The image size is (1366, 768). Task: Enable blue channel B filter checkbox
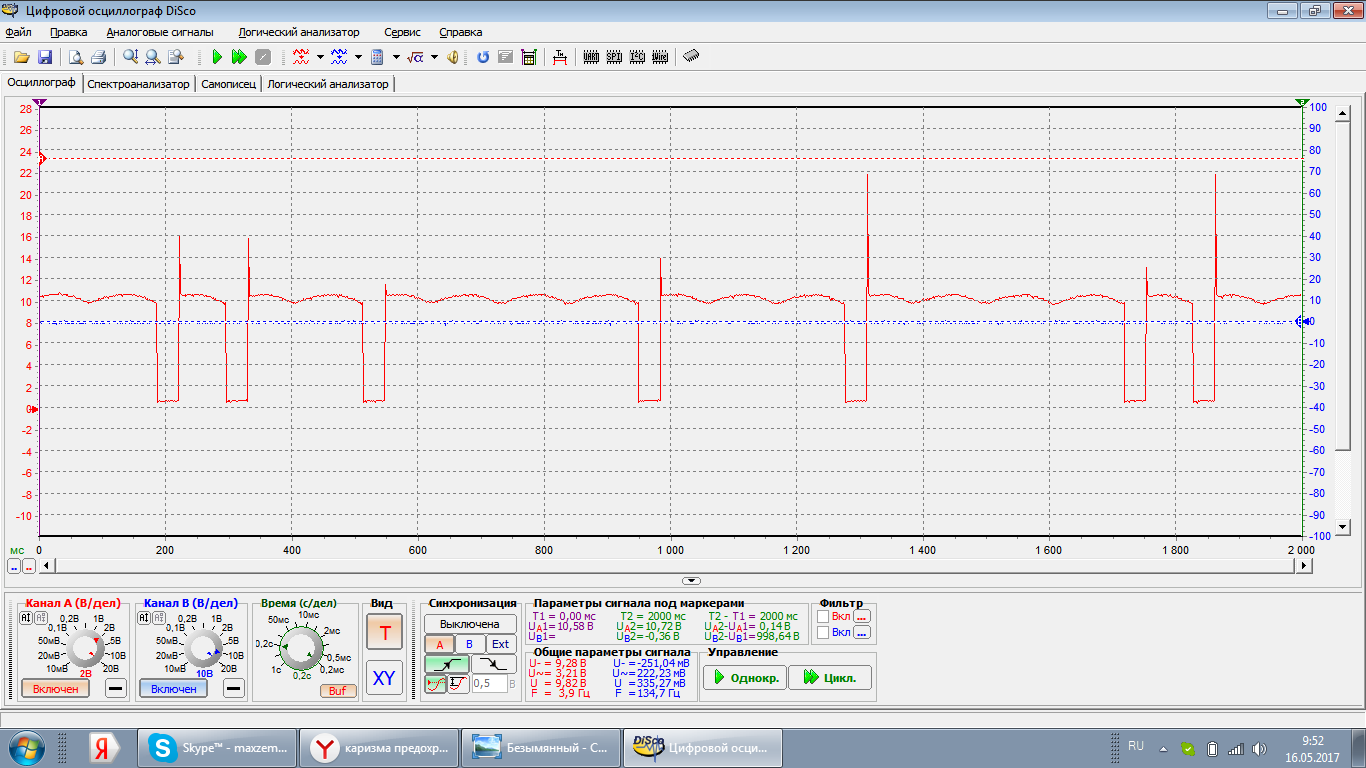pyautogui.click(x=823, y=632)
